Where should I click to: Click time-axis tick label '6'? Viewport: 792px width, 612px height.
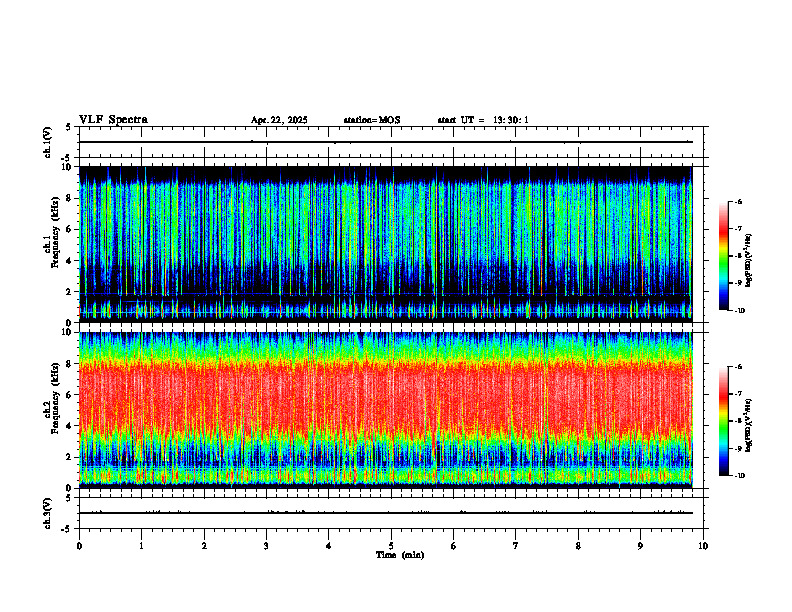point(454,546)
